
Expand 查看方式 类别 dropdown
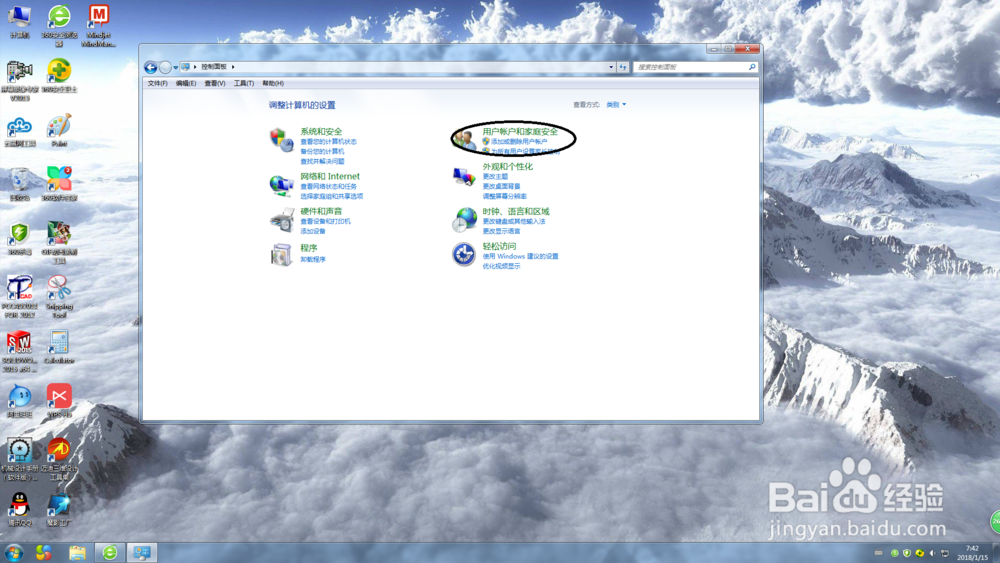pos(616,105)
